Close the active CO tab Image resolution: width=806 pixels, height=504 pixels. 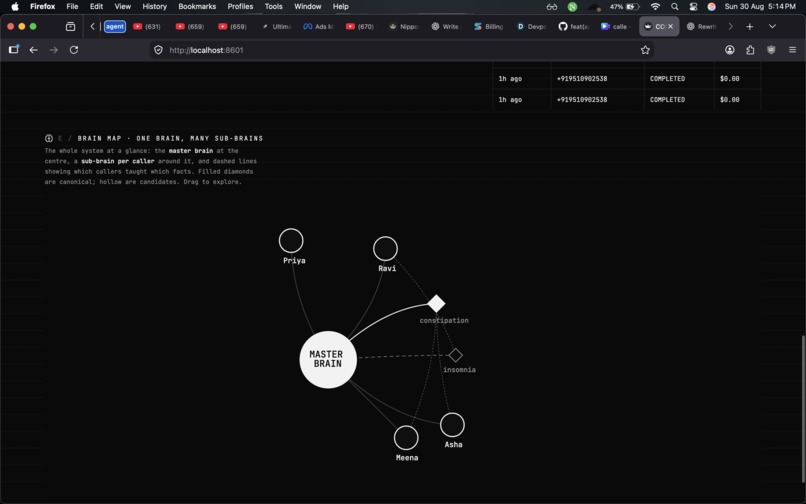tap(670, 26)
